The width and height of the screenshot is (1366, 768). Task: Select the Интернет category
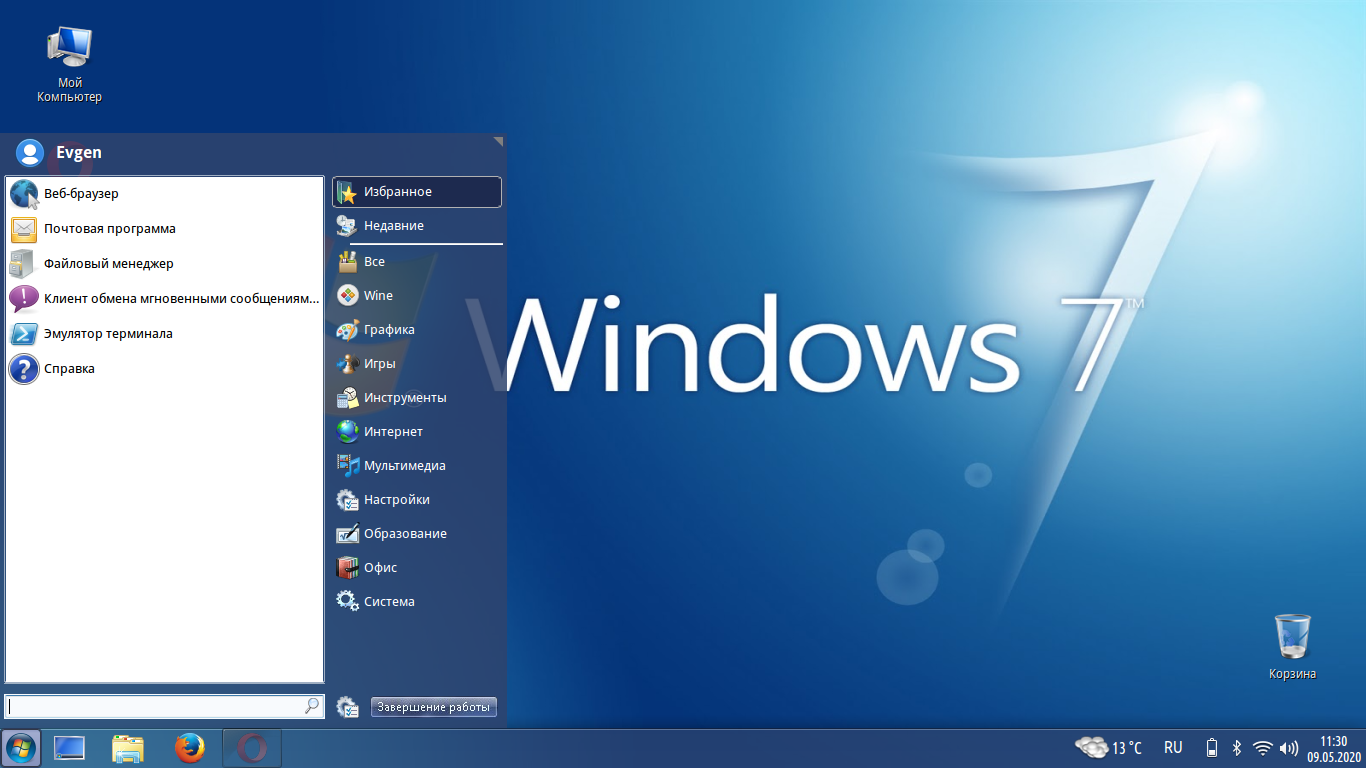pyautogui.click(x=417, y=432)
